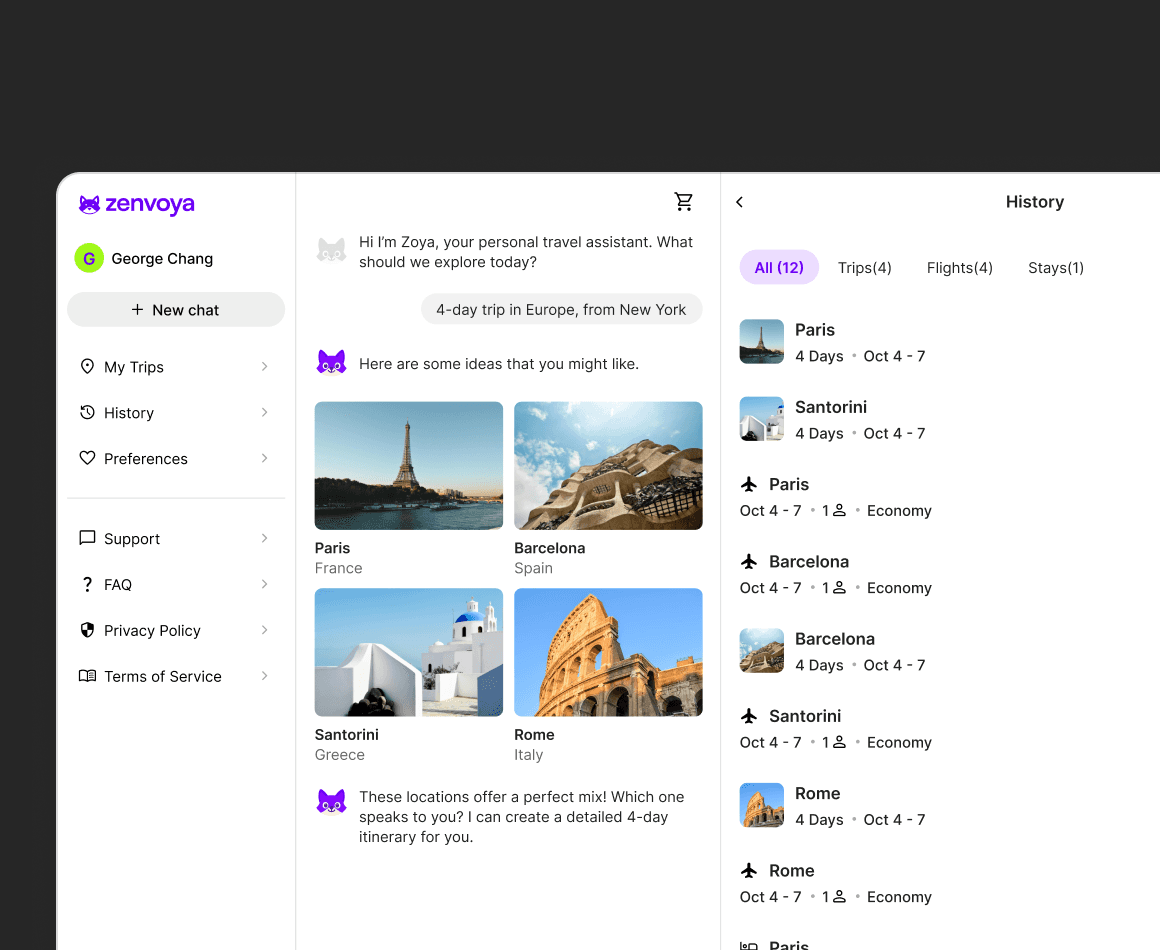Screen dimensions: 1160x950
Task: Open My Trips menu item
Action: (x=175, y=367)
